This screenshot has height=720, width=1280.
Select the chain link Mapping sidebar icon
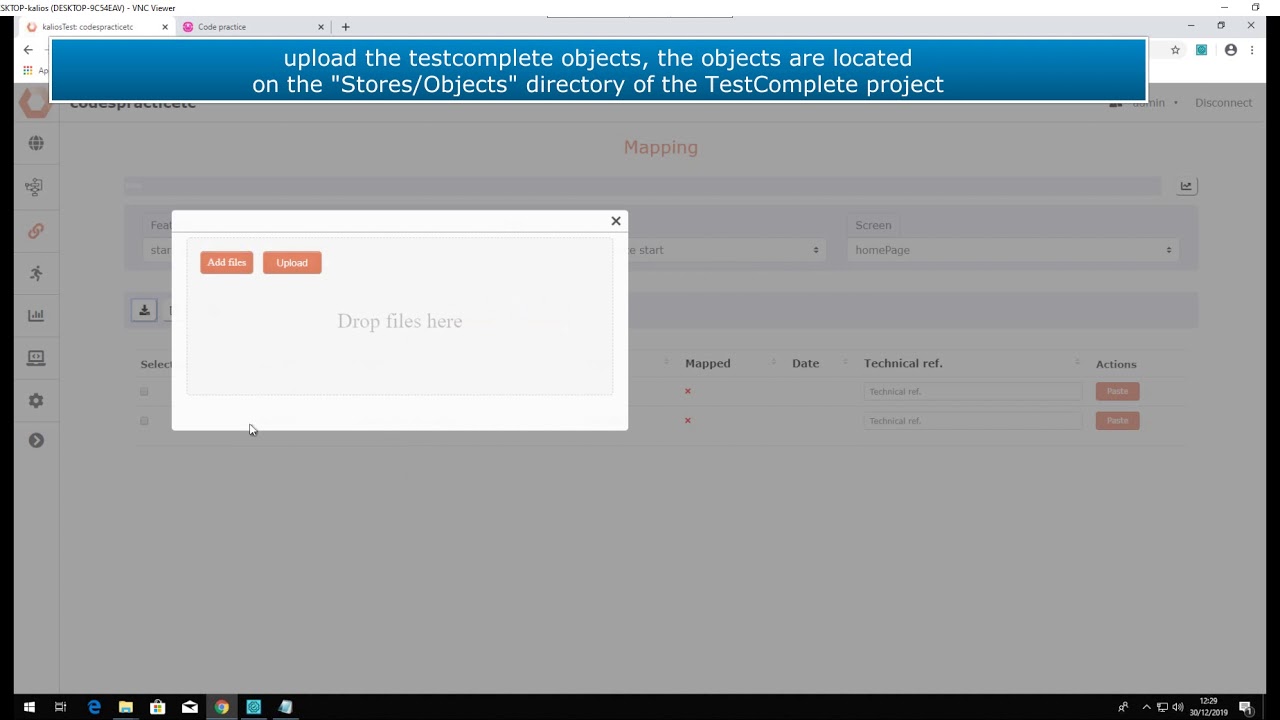pos(36,231)
